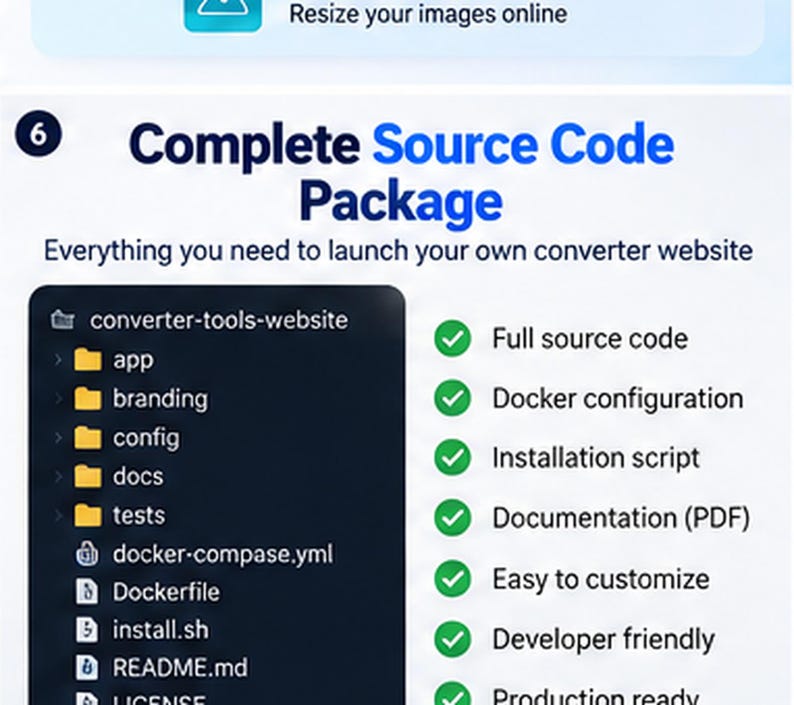Expand the tests folder chevron
Image resolution: width=794 pixels, height=705 pixels.
coord(58,515)
